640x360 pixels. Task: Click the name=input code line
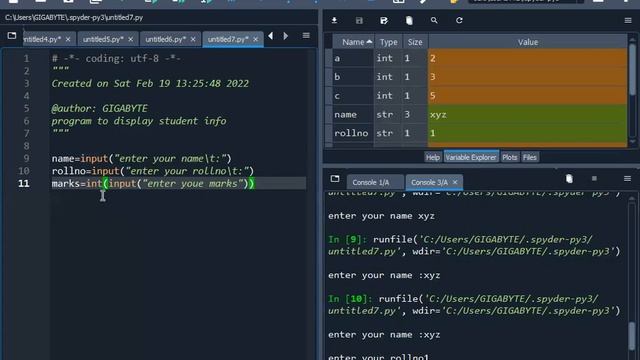[x=142, y=158]
